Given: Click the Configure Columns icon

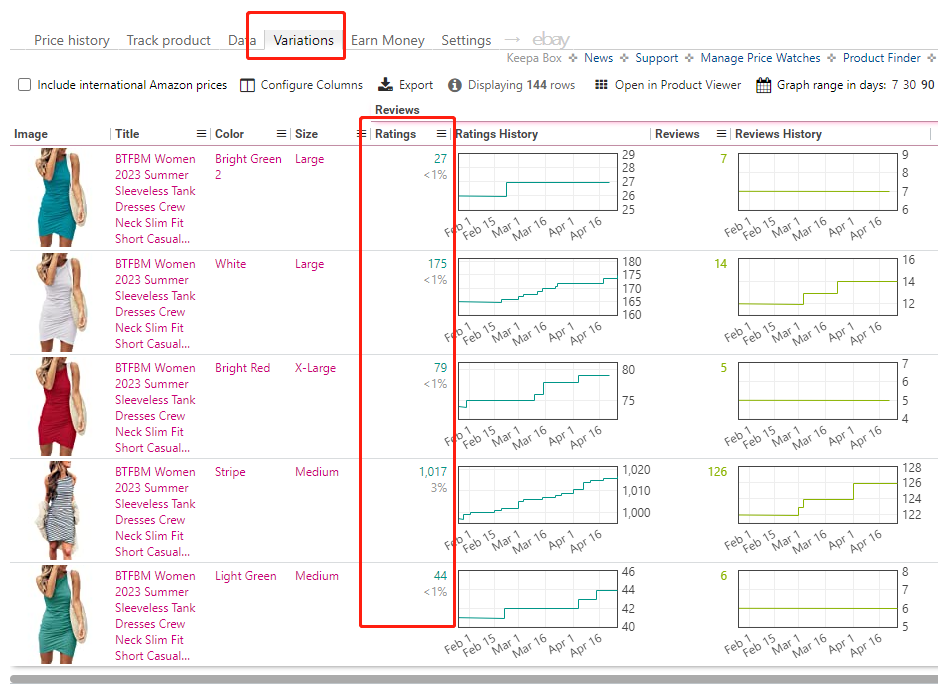Looking at the screenshot, I should [x=248, y=85].
